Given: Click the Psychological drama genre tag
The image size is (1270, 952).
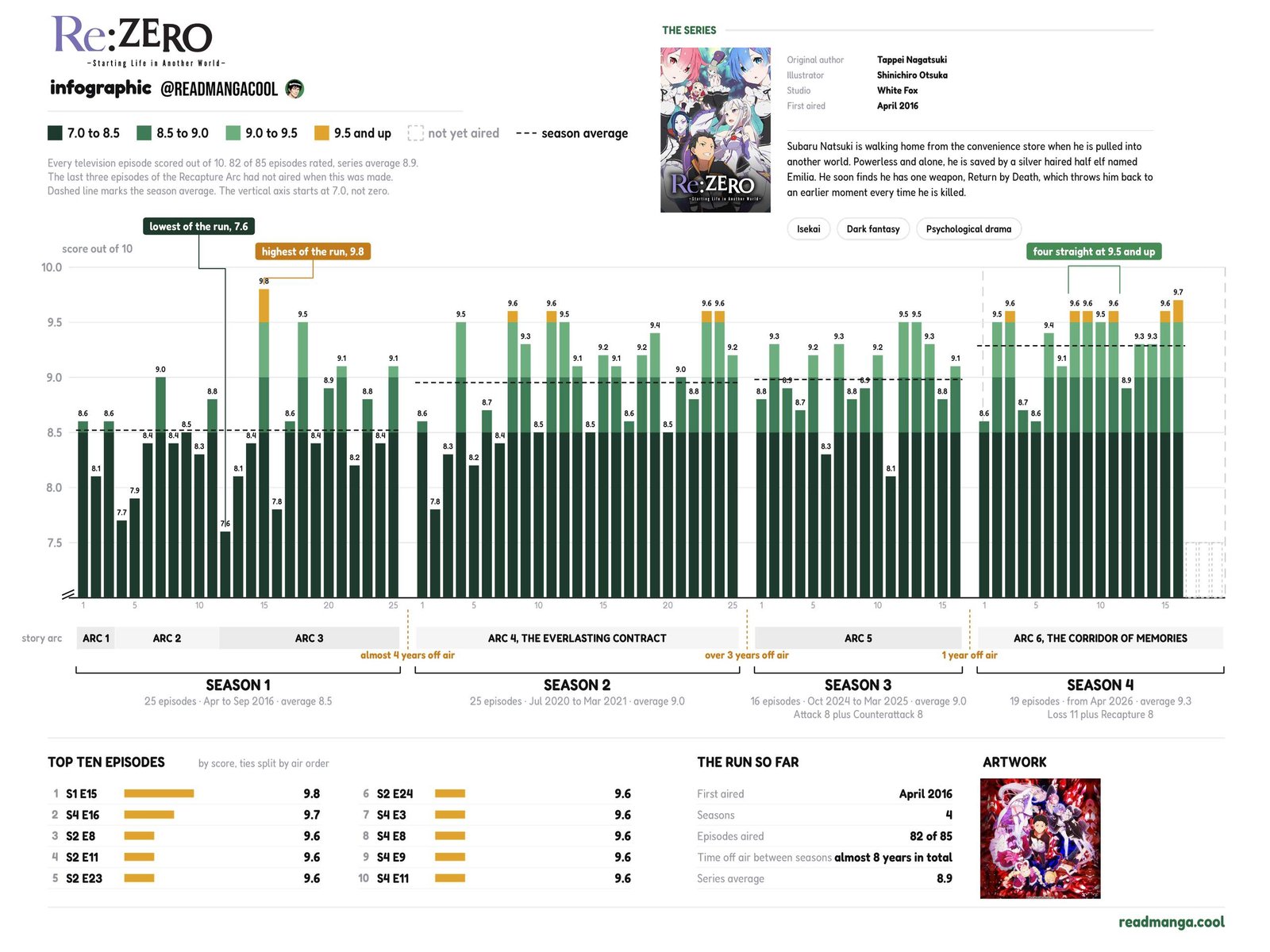Looking at the screenshot, I should (x=968, y=229).
